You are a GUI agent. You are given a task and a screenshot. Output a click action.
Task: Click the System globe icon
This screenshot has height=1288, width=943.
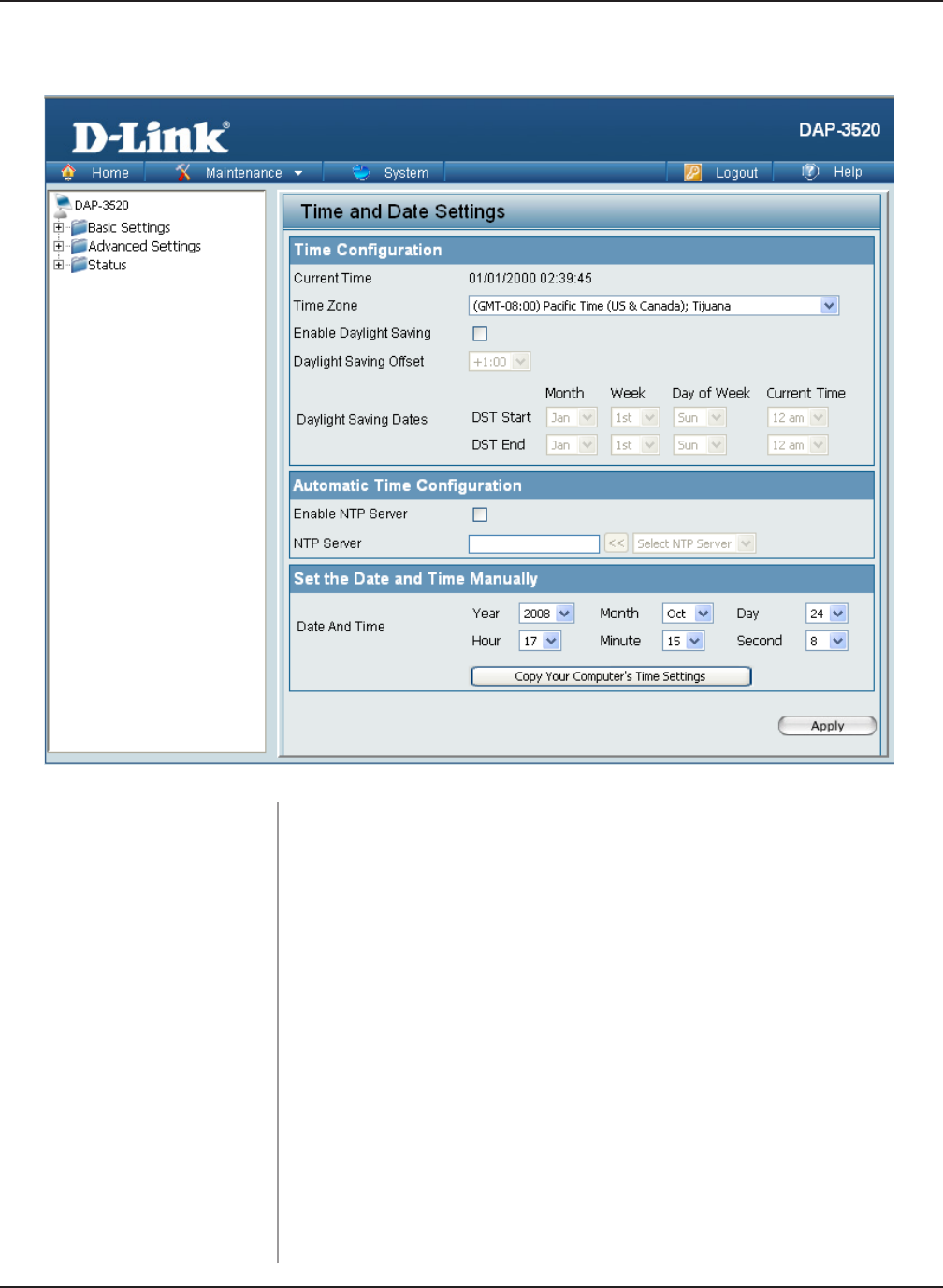click(361, 172)
